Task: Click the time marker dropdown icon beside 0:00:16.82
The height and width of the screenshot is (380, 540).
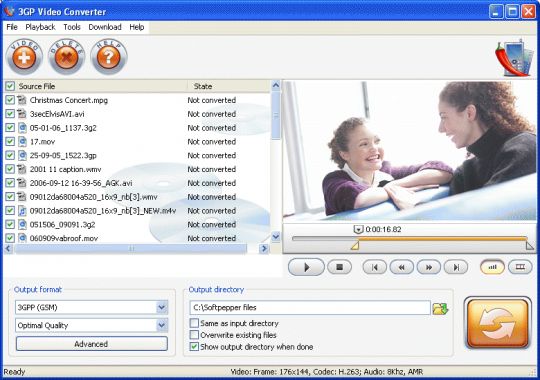Action: [358, 229]
